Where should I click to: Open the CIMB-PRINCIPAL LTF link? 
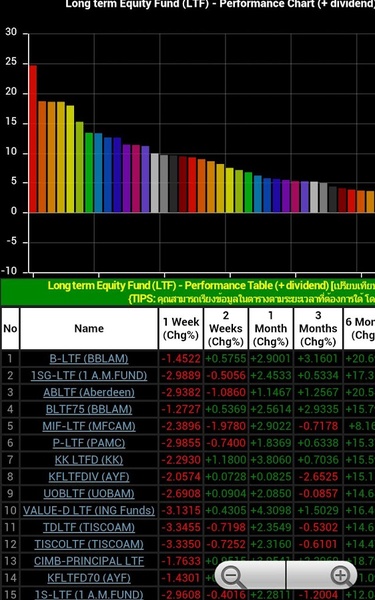pyautogui.click(x=89, y=561)
